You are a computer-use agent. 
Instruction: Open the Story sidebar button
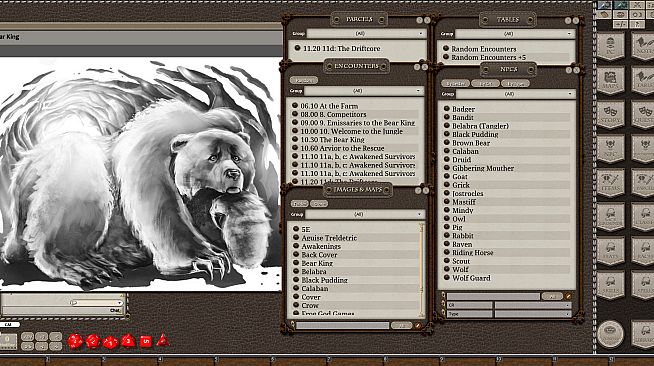611,114
